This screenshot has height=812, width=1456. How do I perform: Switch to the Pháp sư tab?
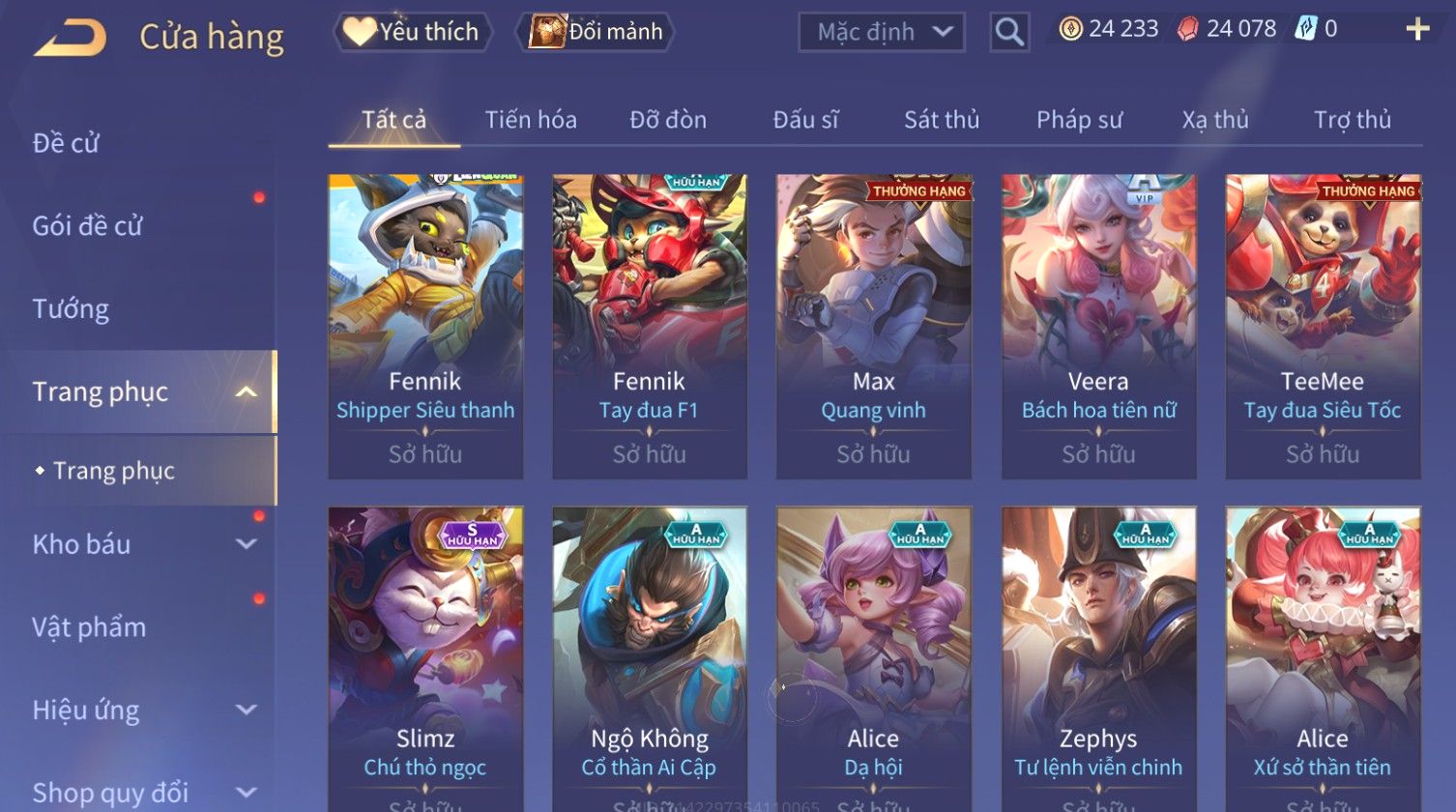(1079, 120)
